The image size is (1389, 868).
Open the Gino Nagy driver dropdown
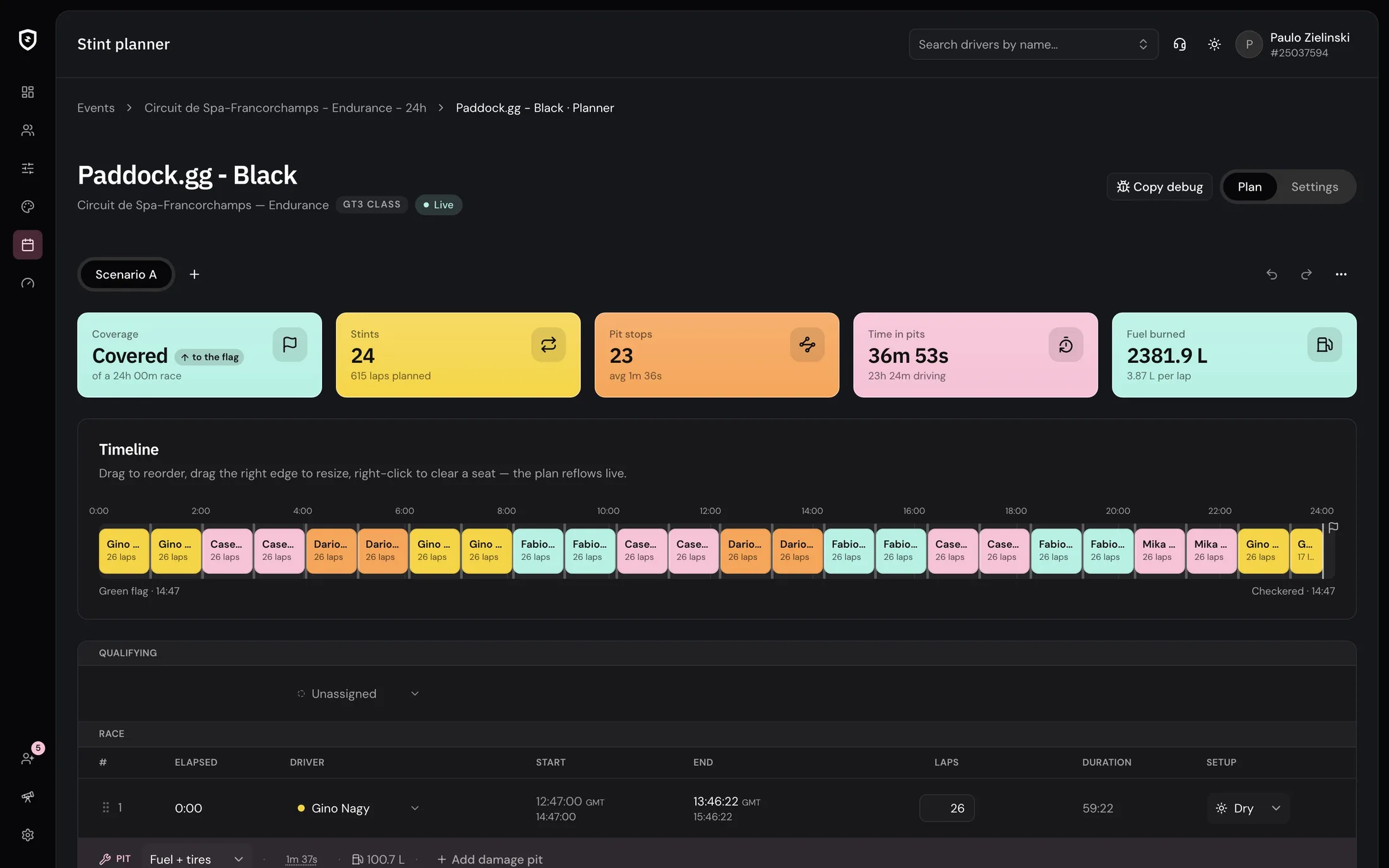(358, 808)
